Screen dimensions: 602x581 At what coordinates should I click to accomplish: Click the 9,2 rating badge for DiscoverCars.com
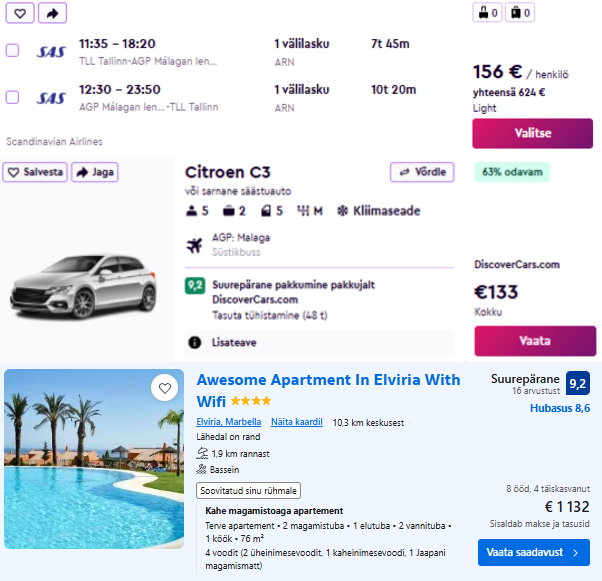point(195,285)
